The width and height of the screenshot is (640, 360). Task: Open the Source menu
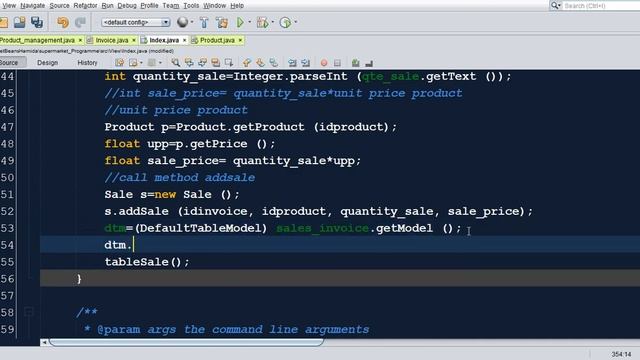pyautogui.click(x=60, y=6)
